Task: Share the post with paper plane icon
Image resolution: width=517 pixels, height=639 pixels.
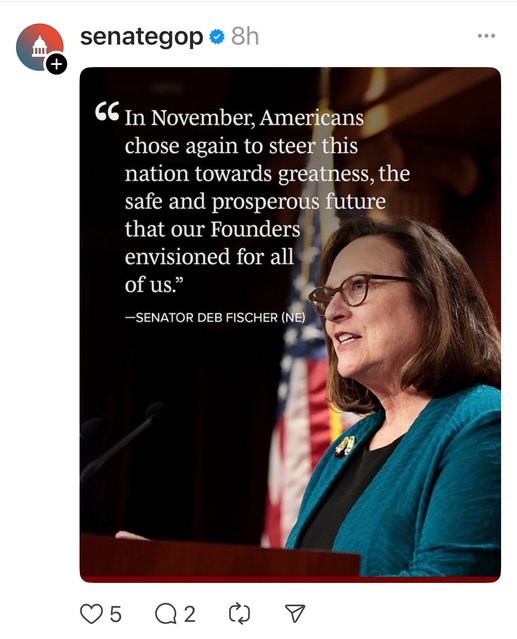Action: [x=295, y=613]
